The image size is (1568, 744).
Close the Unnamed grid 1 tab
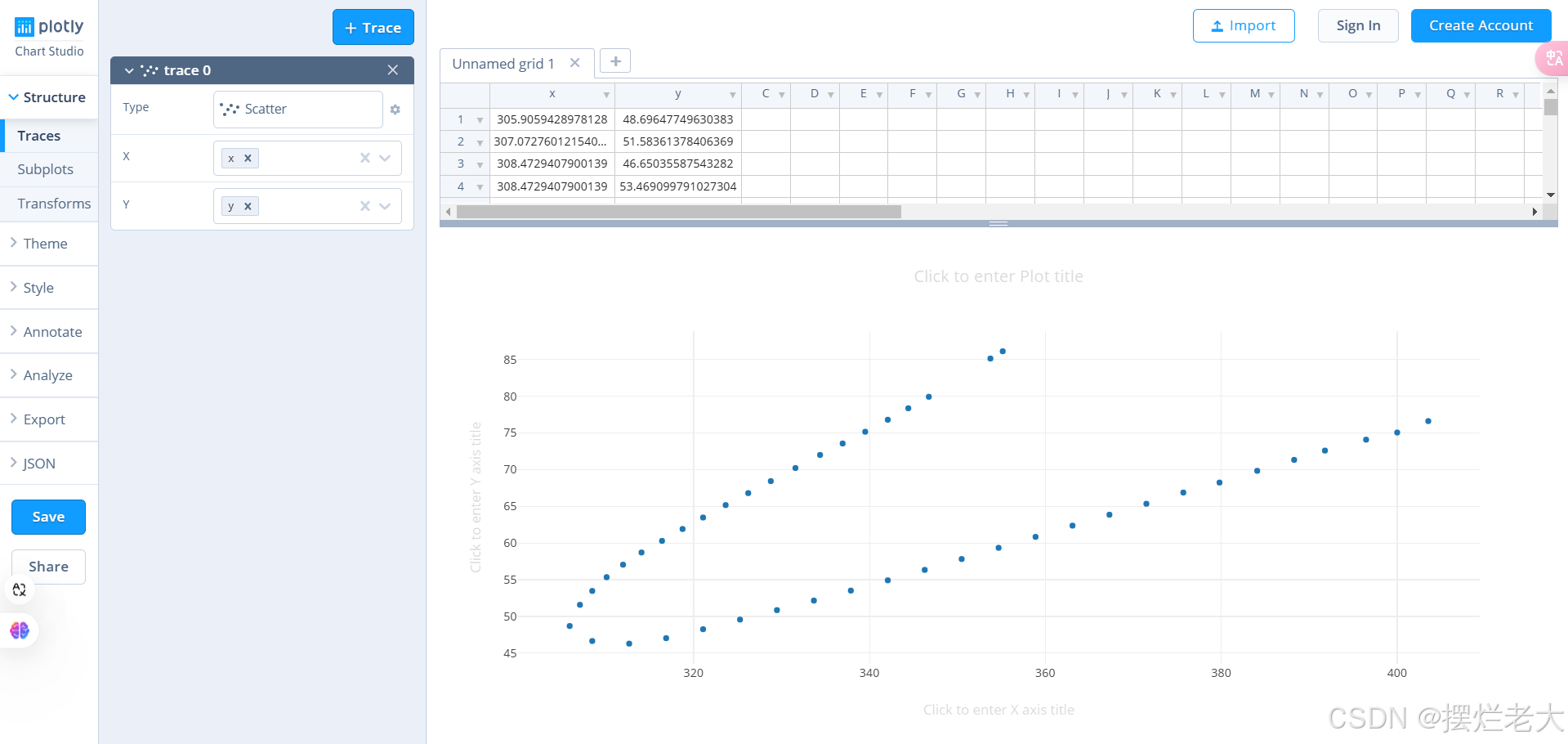click(x=575, y=63)
